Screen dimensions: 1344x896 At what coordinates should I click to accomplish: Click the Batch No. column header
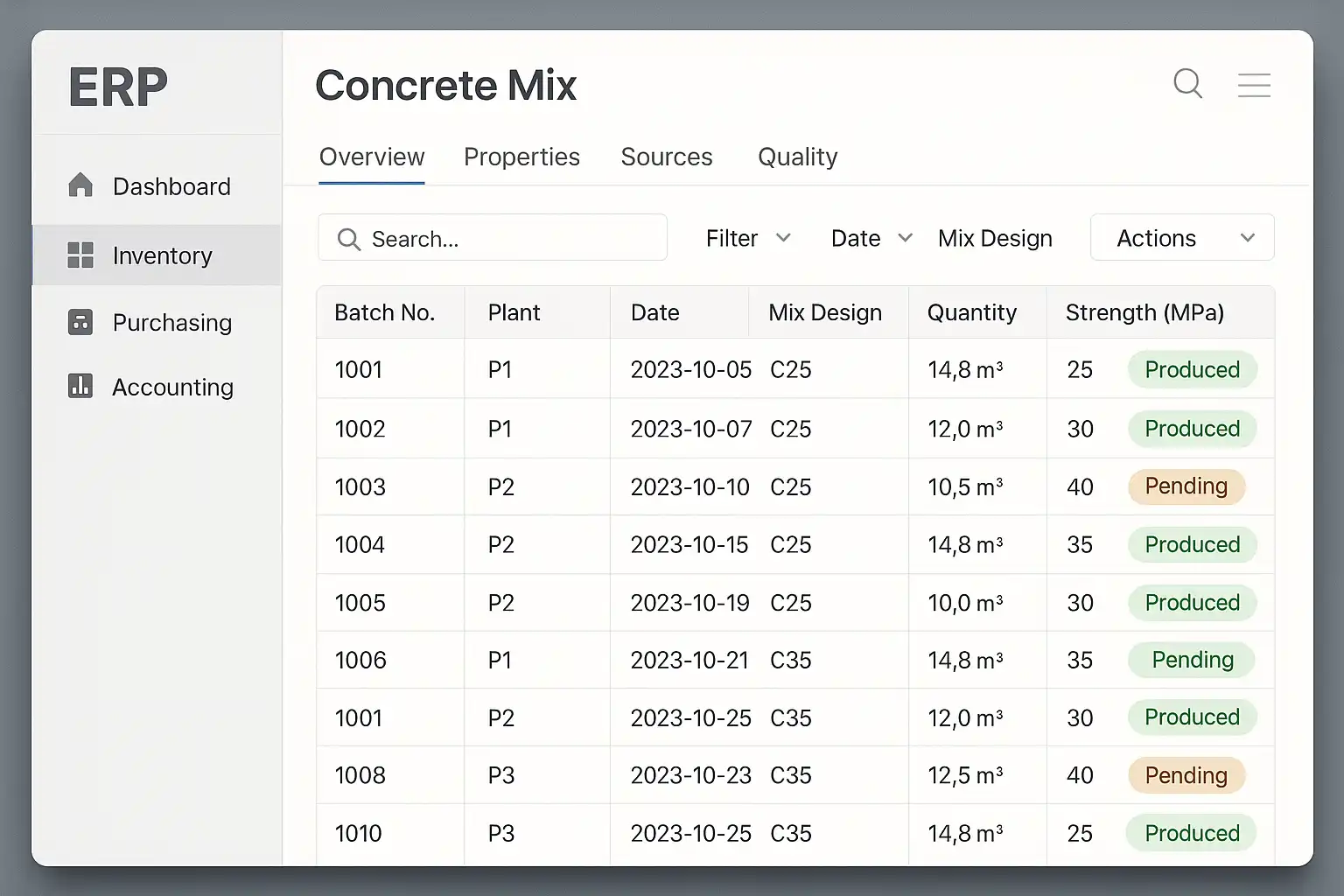(x=384, y=312)
